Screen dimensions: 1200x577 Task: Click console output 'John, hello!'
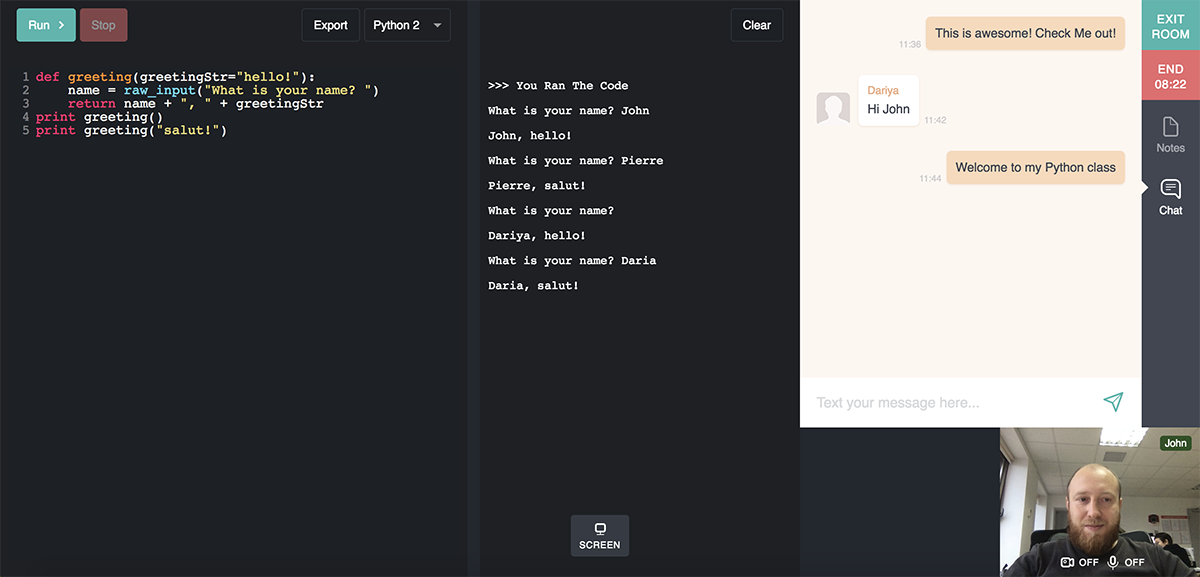[530, 136]
